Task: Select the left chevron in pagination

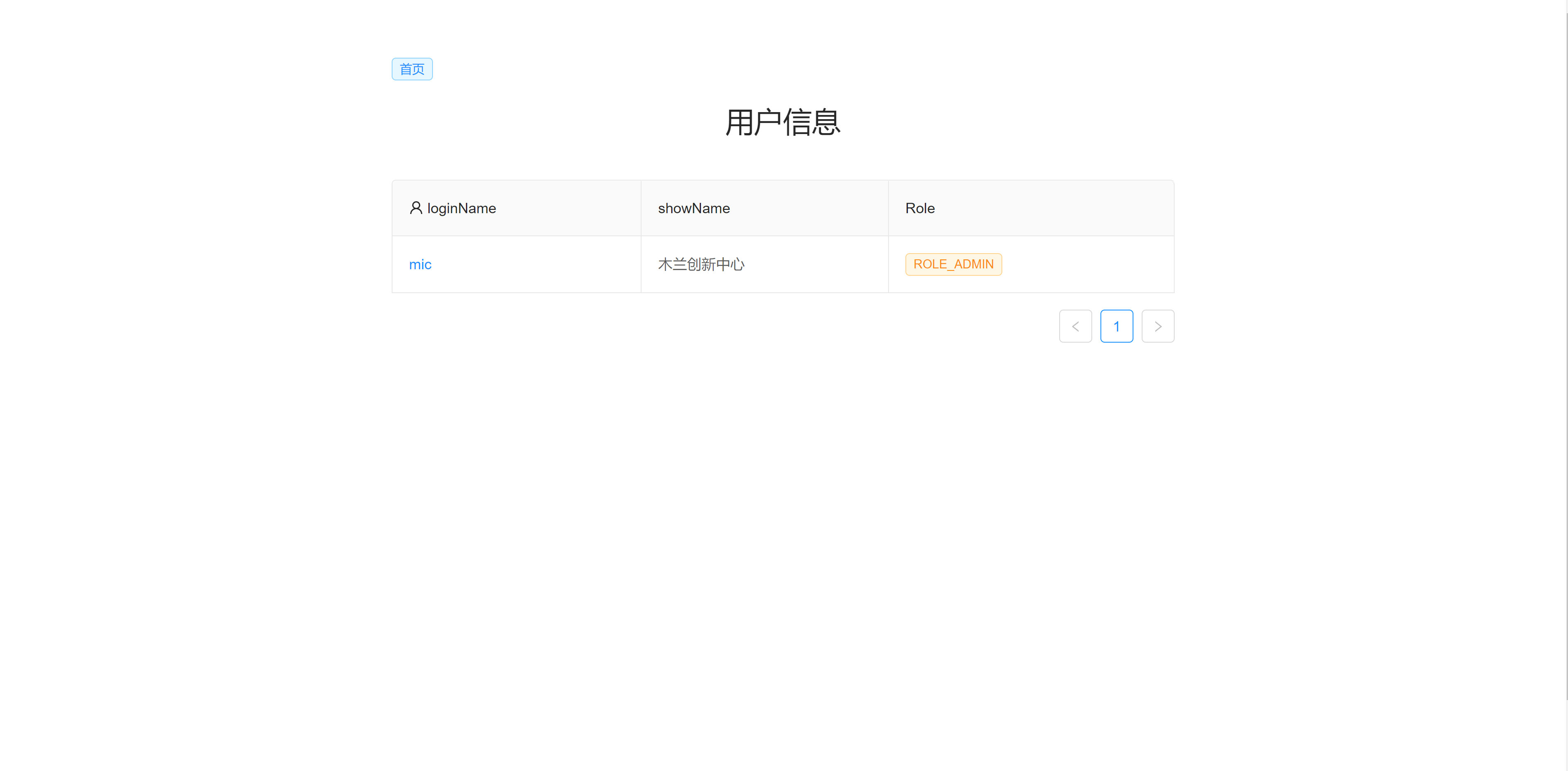Action: 1075,326
